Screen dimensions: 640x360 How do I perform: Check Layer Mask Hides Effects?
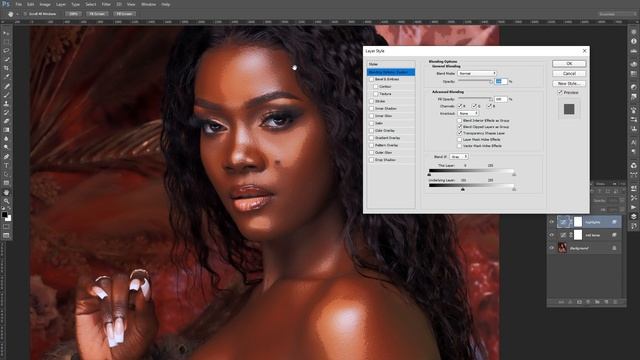[x=460, y=140]
